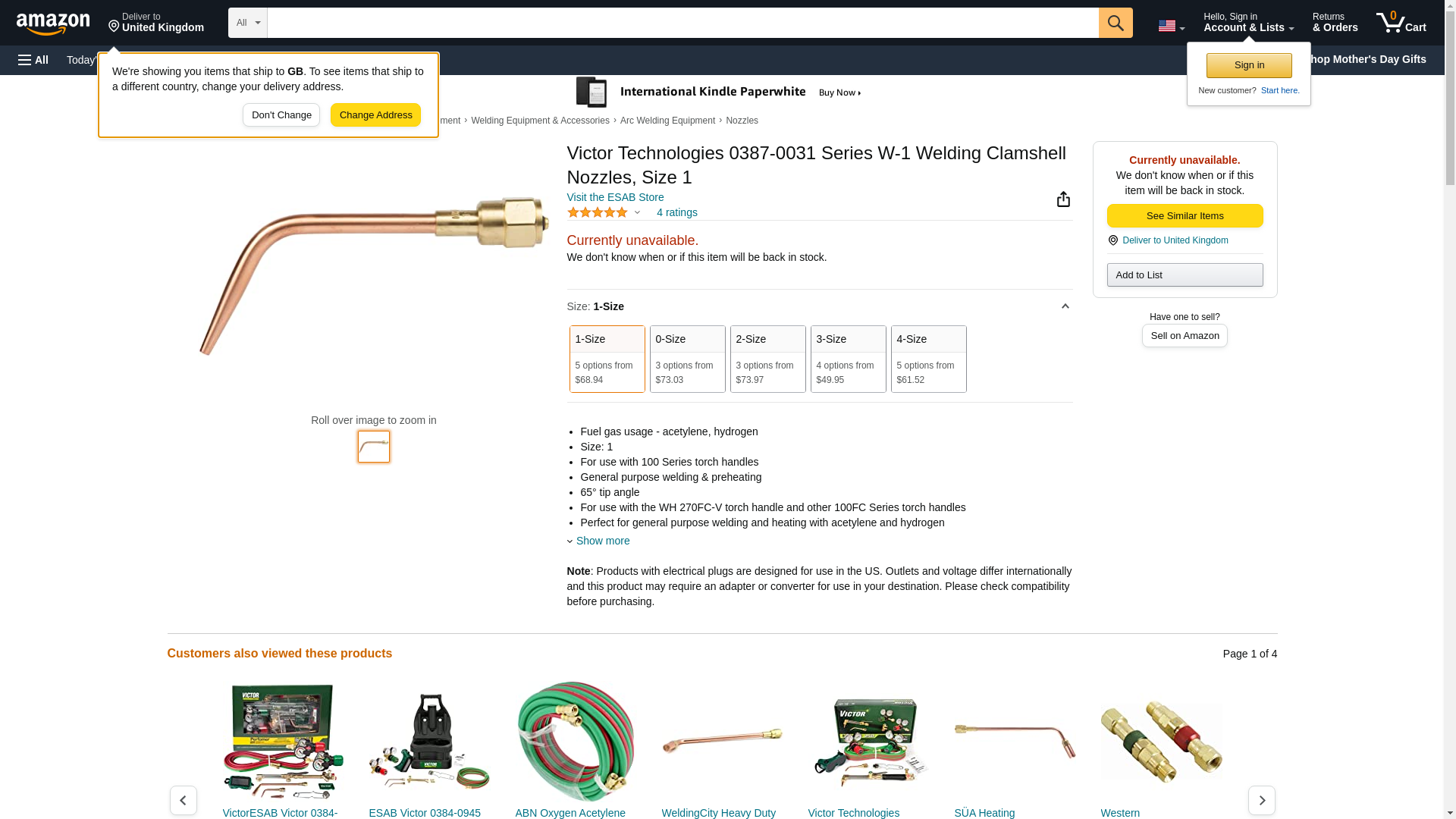Open Account & Lists menu
This screenshot has height=819, width=1456.
[1248, 23]
